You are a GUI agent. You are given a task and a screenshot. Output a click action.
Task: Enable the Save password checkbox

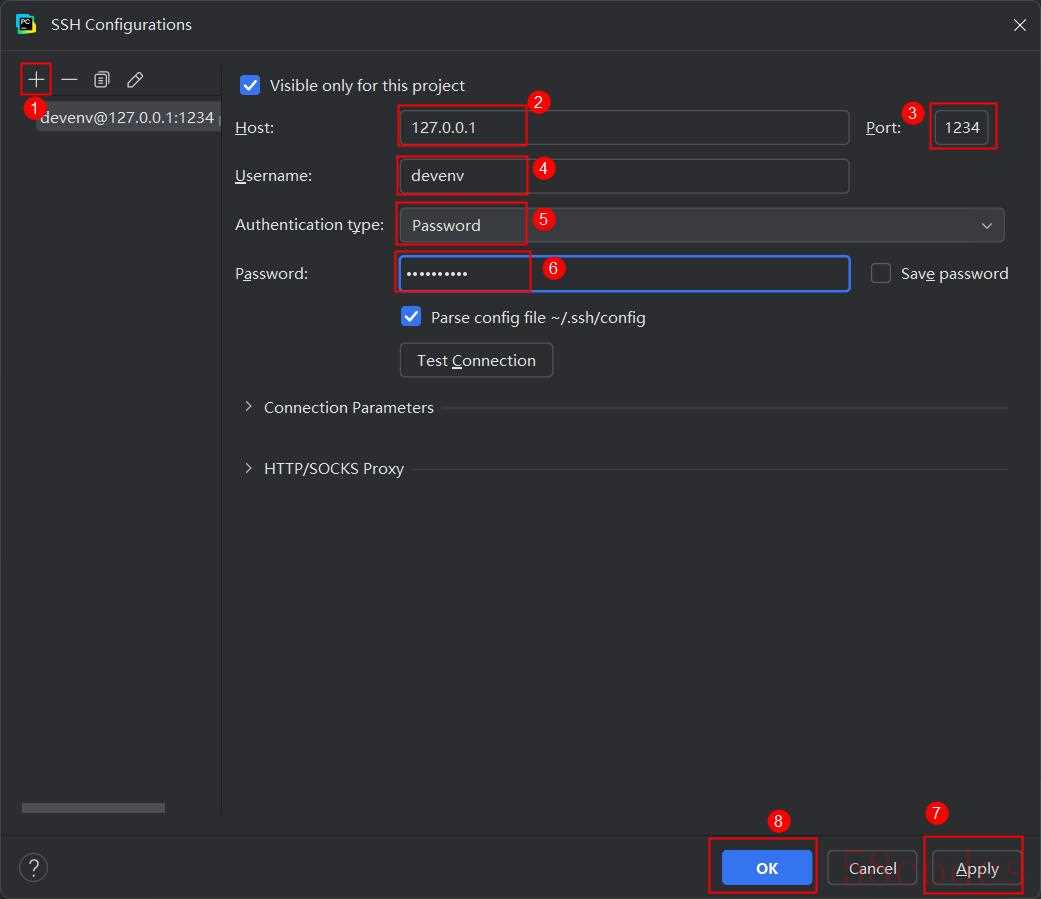click(880, 273)
